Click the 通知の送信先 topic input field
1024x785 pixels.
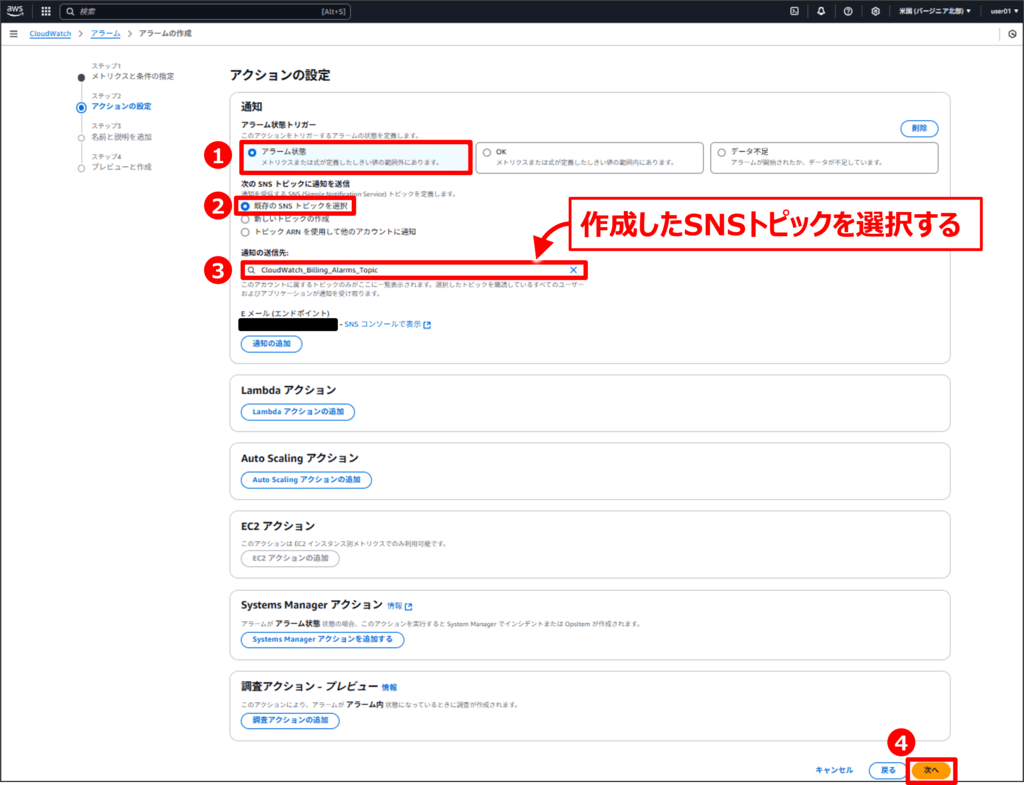click(x=413, y=270)
